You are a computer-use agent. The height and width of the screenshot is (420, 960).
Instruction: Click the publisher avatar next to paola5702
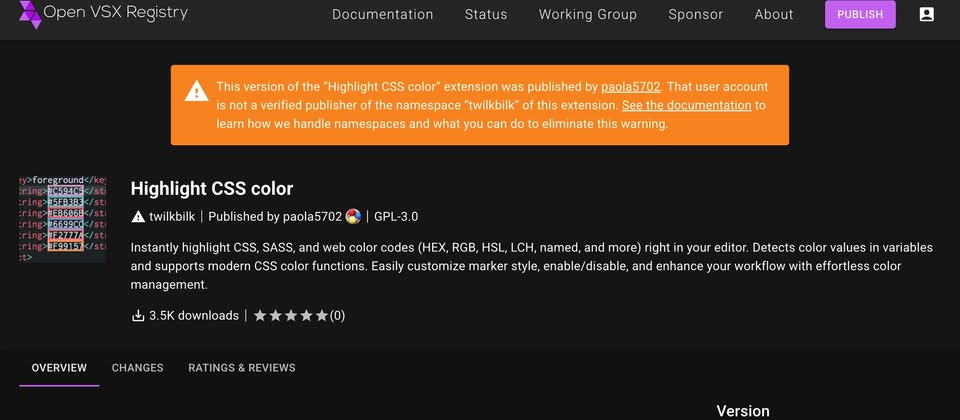352,216
